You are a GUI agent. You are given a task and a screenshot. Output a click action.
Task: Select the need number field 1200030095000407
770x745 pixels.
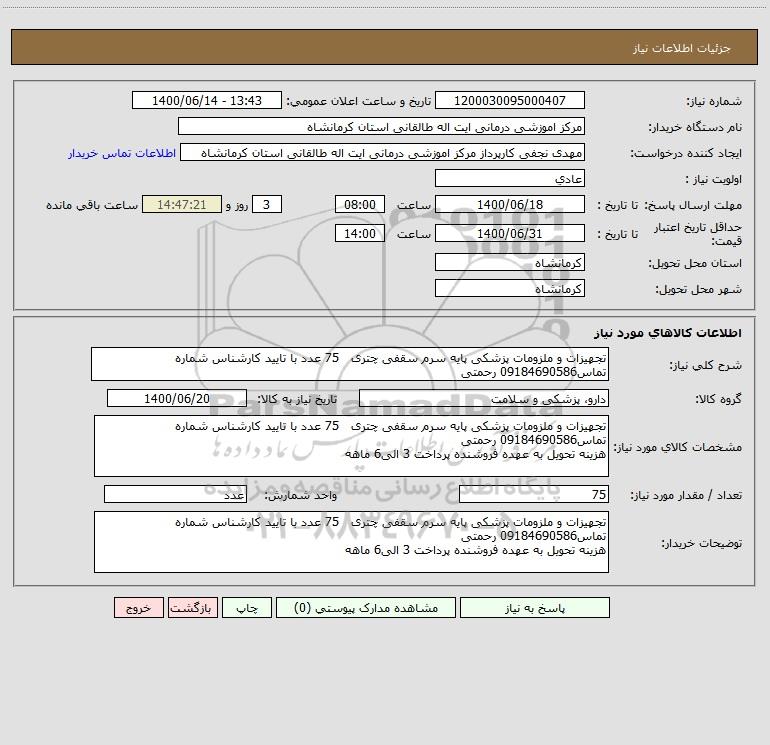coord(510,100)
